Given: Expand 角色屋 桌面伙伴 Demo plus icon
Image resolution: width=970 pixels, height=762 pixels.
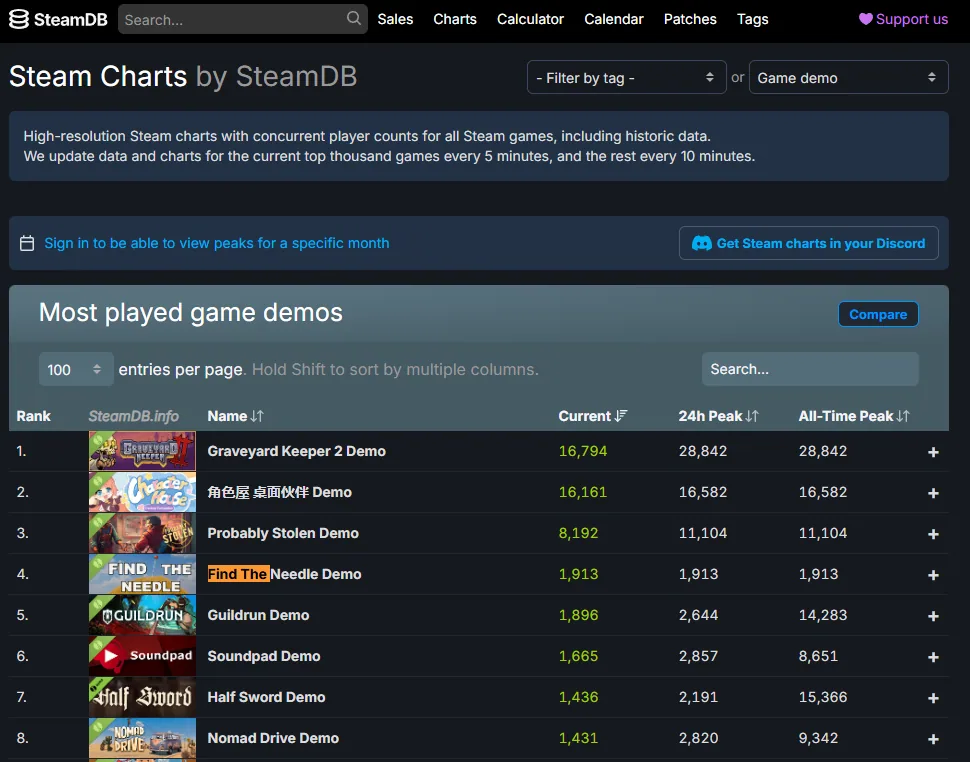Looking at the screenshot, I should [934, 493].
